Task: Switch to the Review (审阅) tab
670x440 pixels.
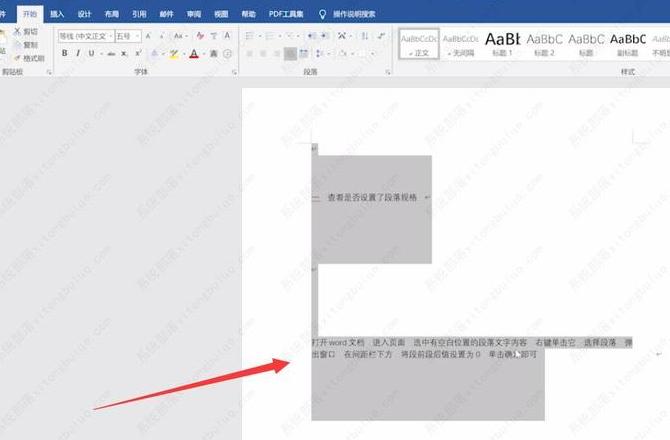Action: point(194,14)
